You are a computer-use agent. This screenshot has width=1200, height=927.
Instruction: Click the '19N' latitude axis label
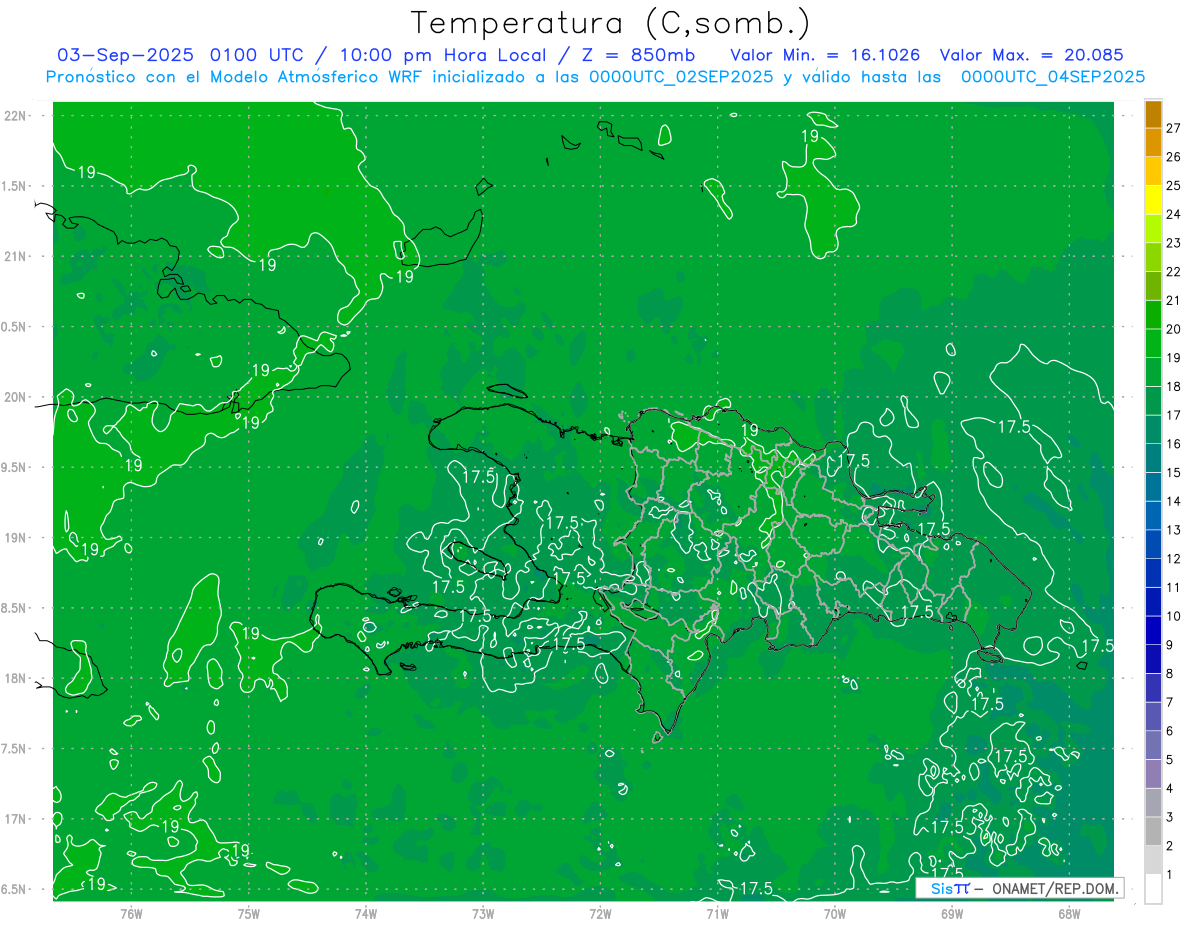(15, 538)
